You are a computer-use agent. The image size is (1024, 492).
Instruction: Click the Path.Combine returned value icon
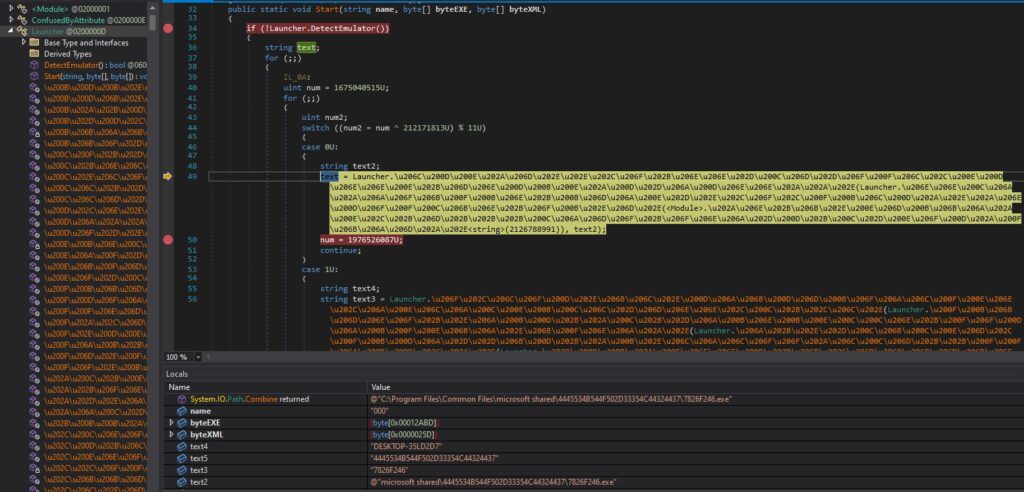[182, 399]
